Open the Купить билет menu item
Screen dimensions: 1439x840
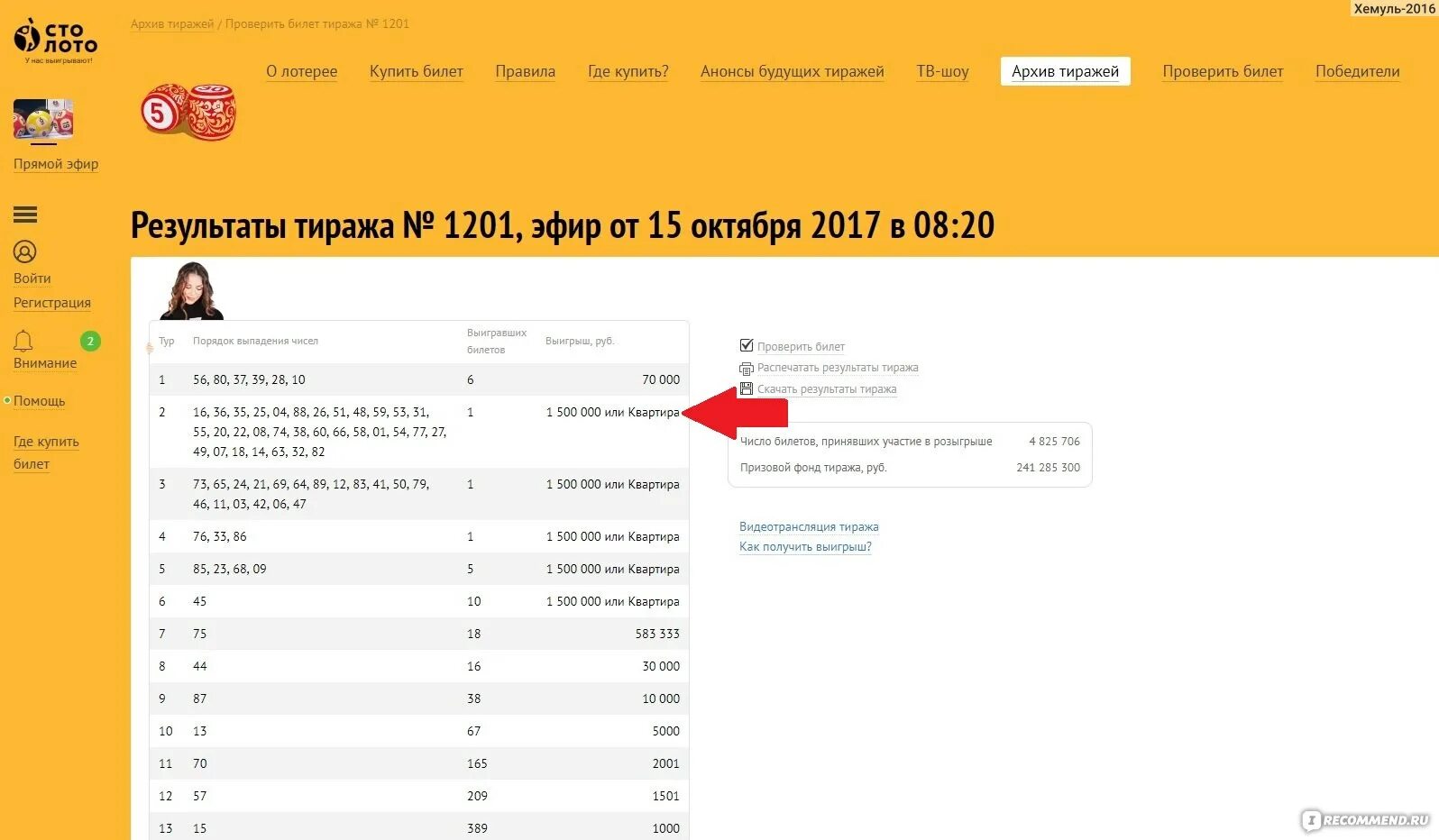(417, 71)
